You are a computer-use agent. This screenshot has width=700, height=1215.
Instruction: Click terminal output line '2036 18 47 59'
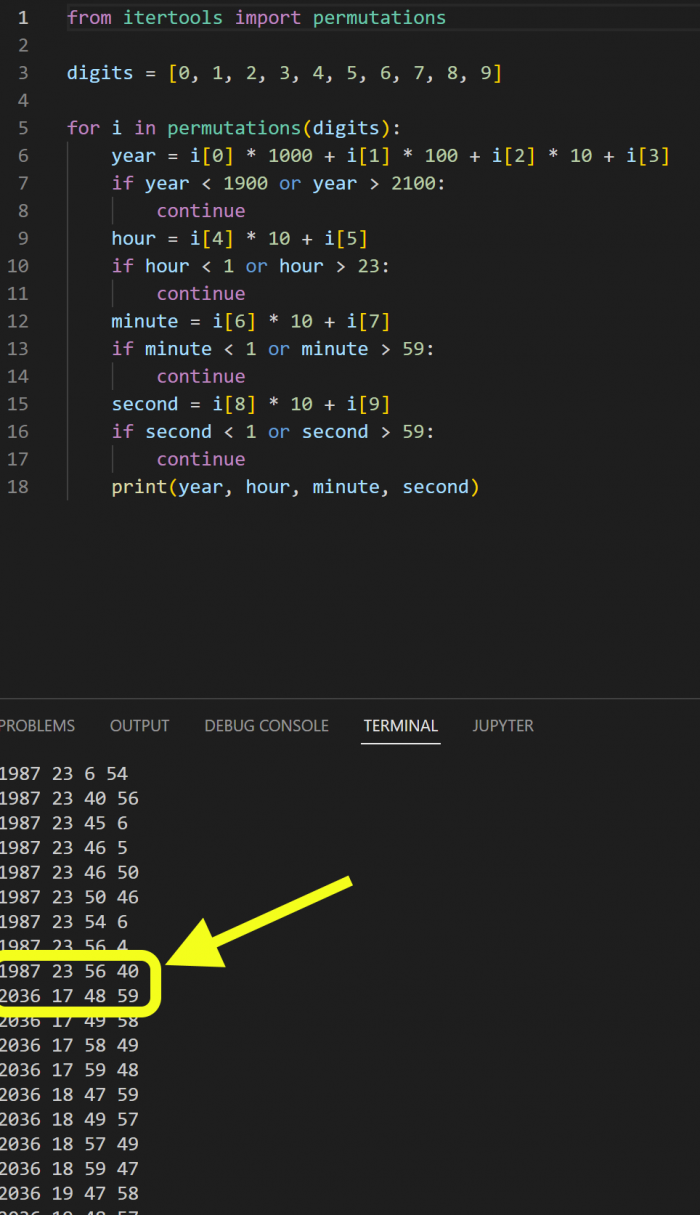point(70,1094)
